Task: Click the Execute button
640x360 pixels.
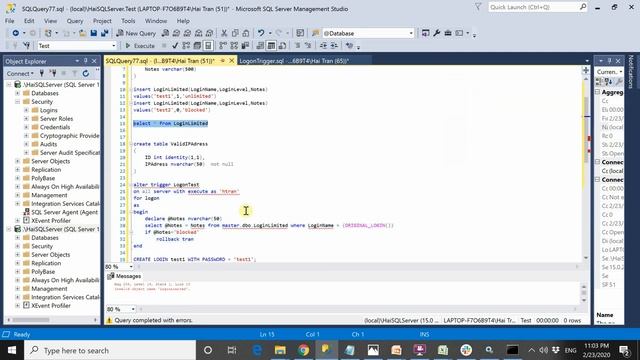Action: point(140,46)
